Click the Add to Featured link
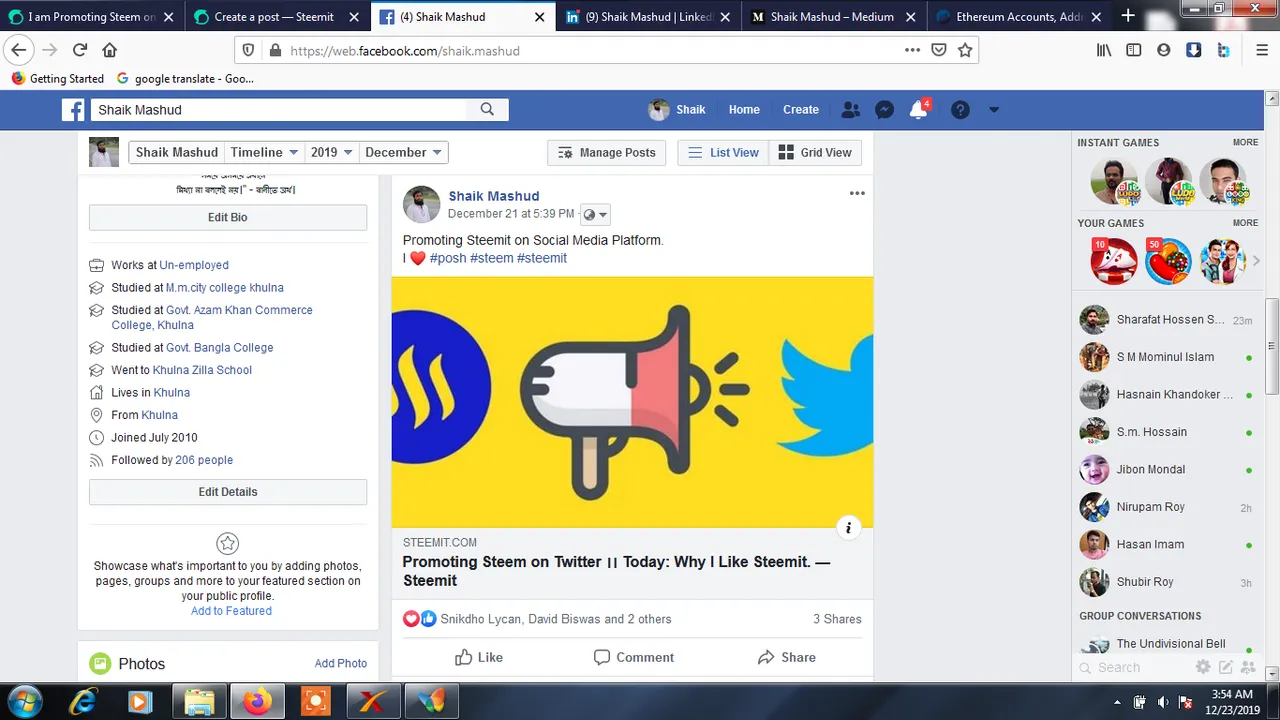1280x720 pixels. click(231, 611)
